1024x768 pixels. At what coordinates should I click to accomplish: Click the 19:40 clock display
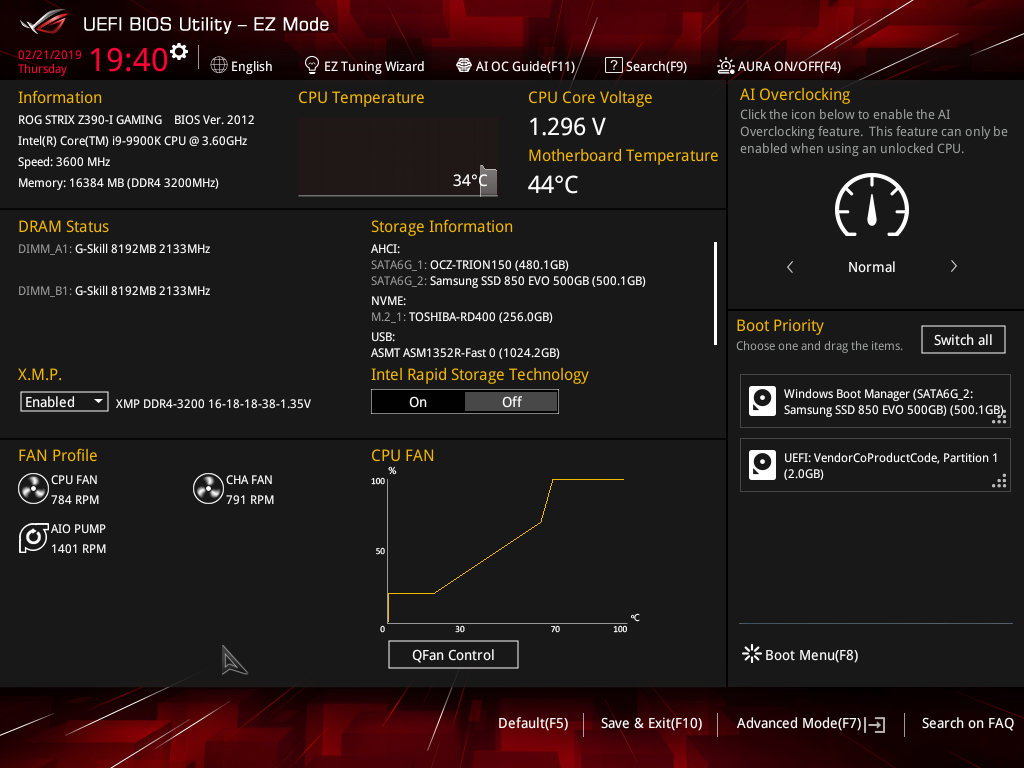coord(129,59)
